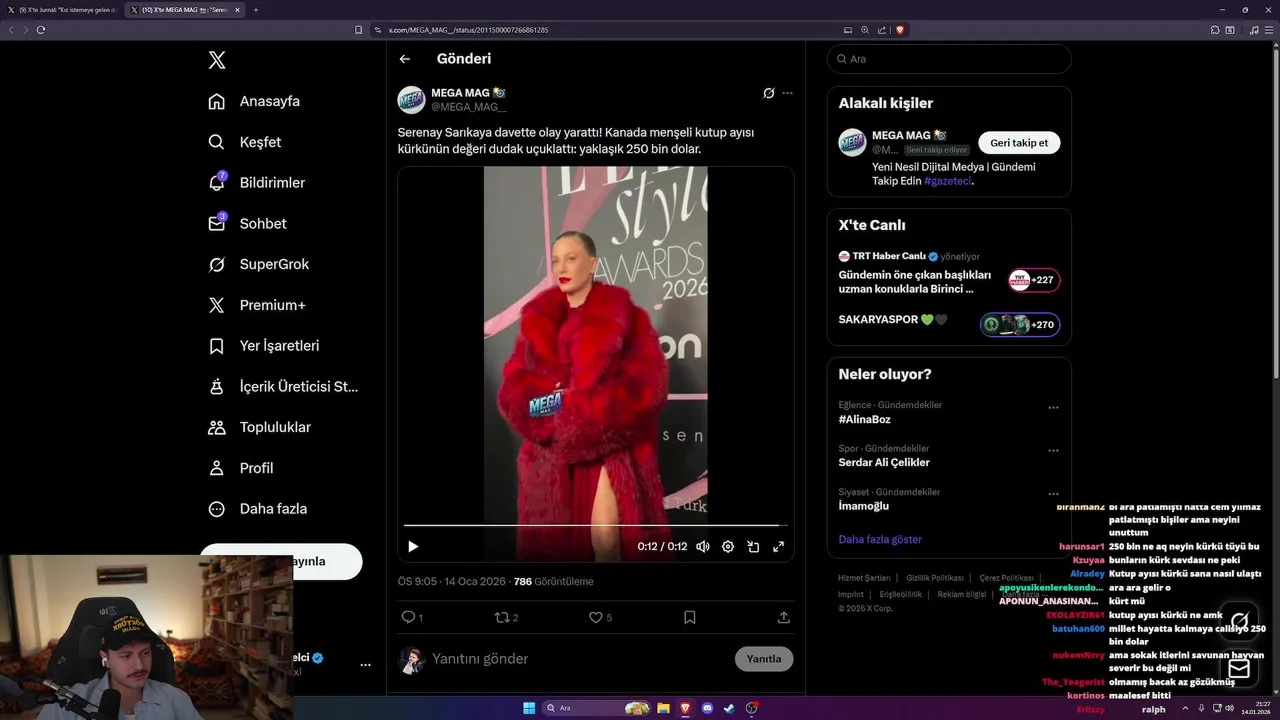Open the post's more options menu
The image size is (1280, 720).
point(788,93)
